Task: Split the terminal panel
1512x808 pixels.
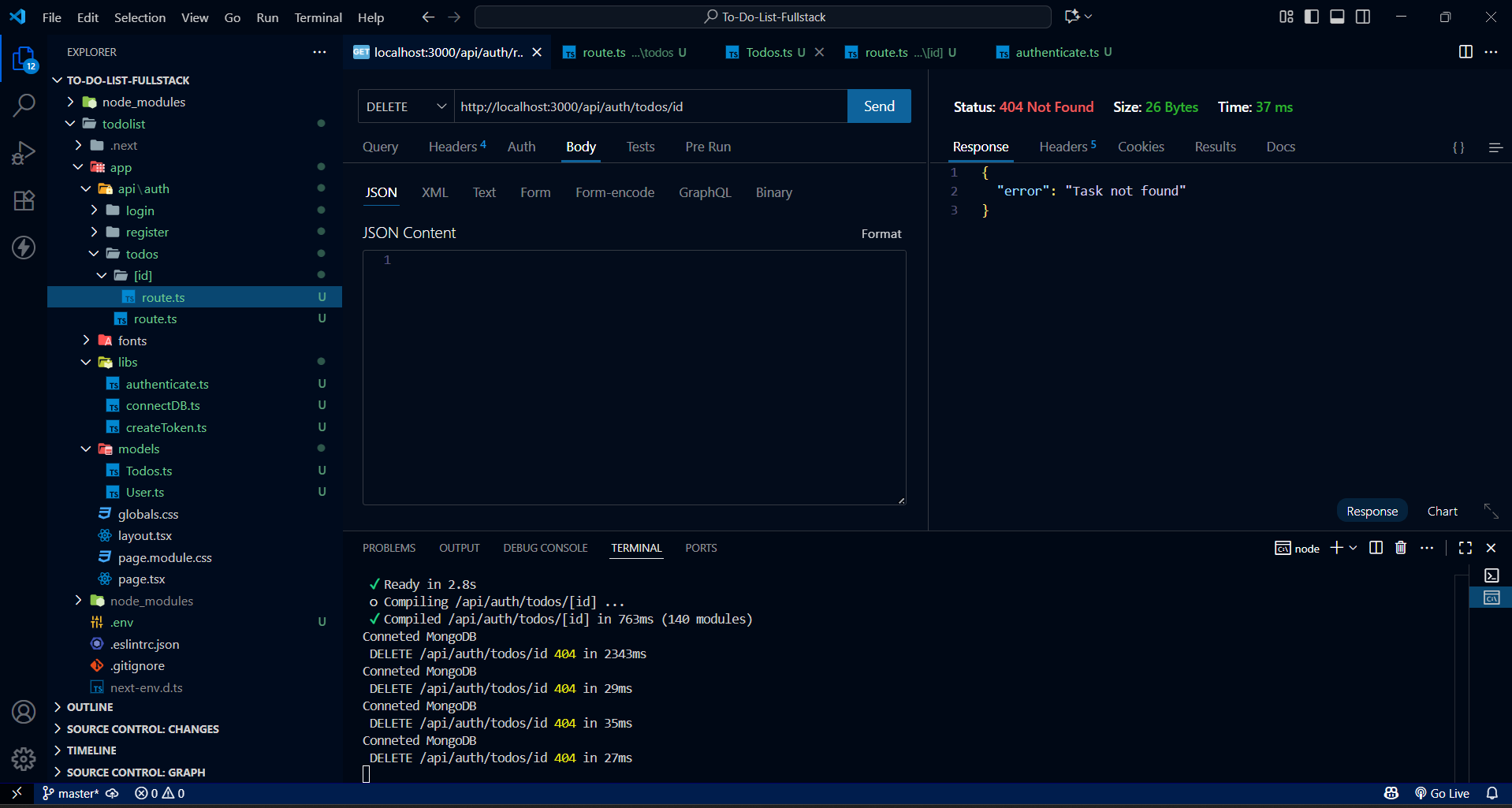Action: 1376,548
